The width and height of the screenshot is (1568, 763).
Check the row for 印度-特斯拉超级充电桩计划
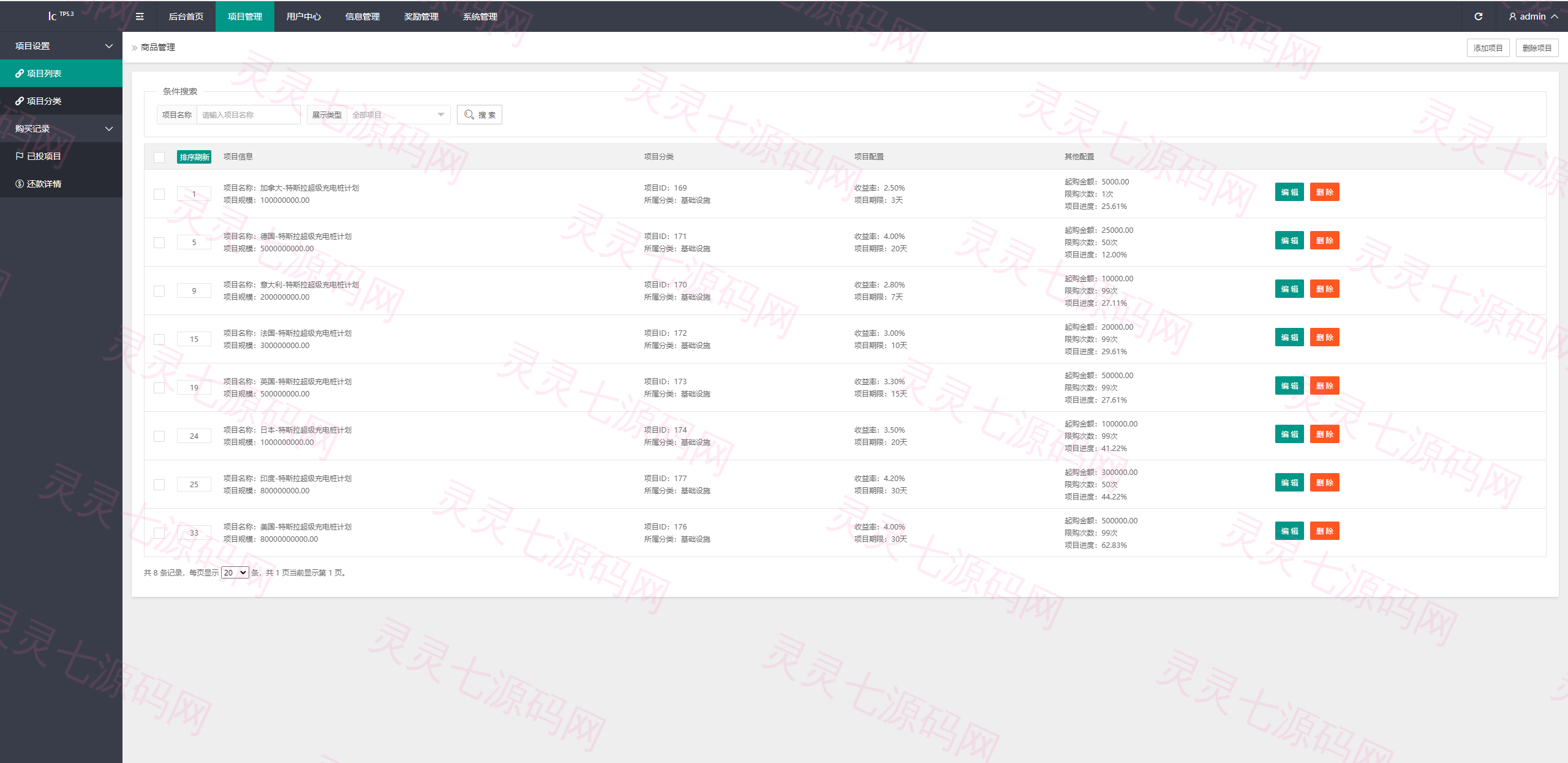tap(159, 484)
